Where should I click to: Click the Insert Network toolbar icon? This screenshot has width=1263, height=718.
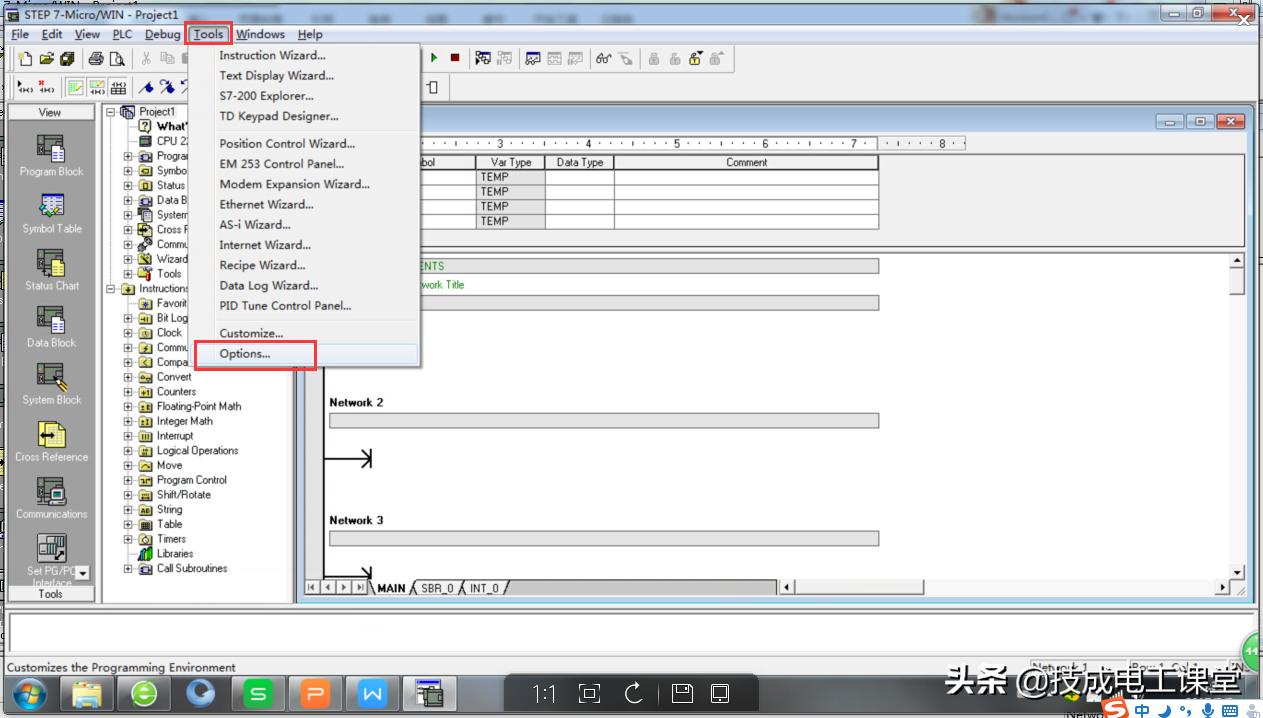click(x=26, y=87)
